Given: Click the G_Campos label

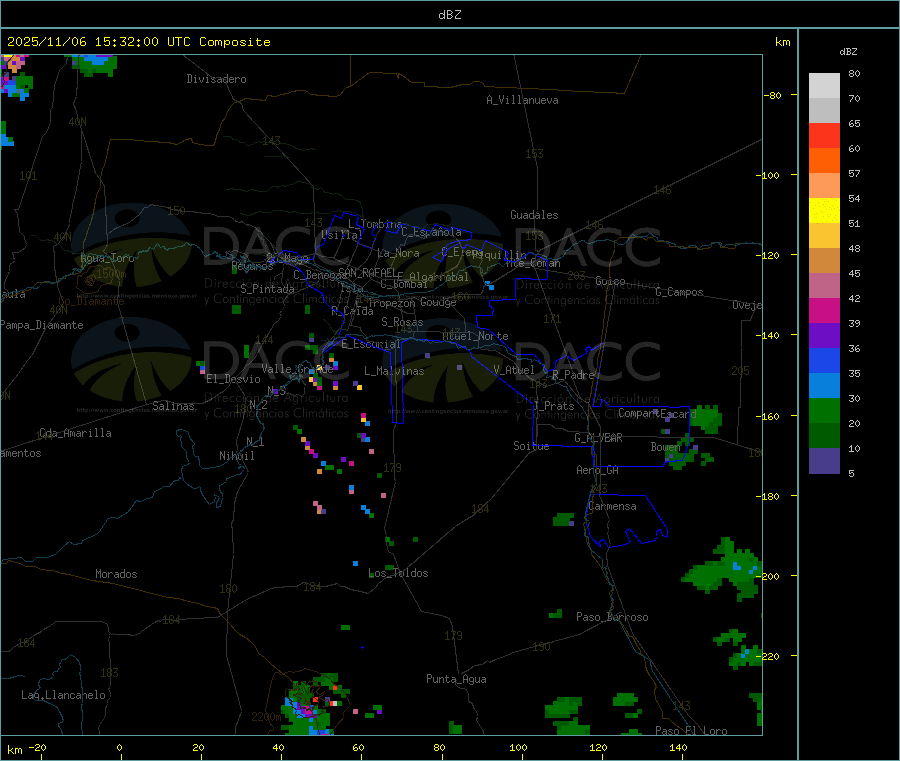Looking at the screenshot, I should (x=680, y=292).
